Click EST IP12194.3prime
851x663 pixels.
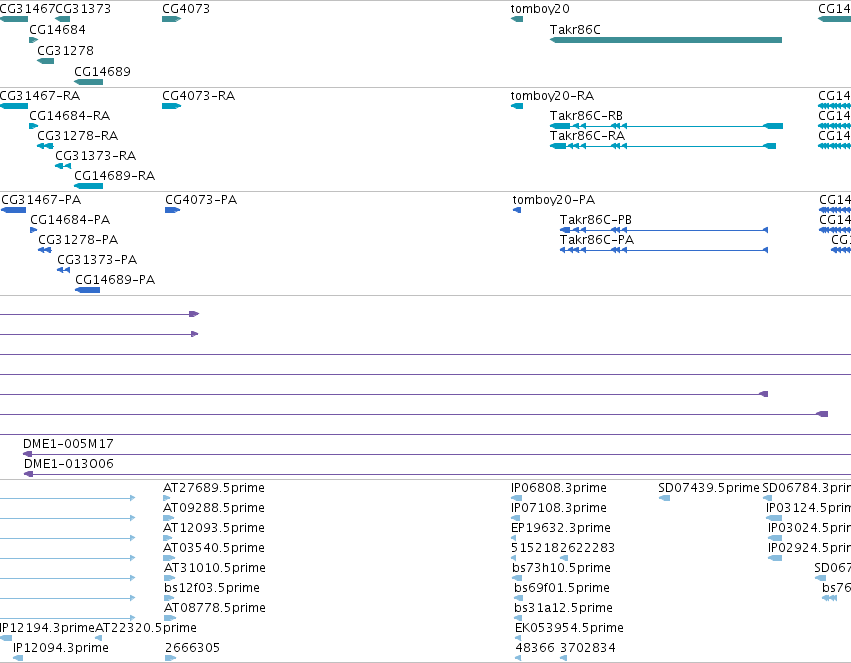coord(6,638)
